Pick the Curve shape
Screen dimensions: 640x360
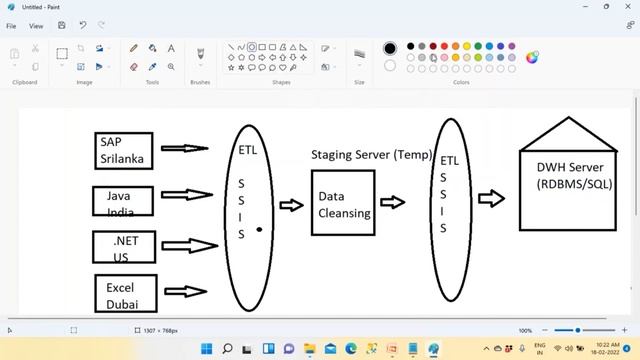coord(241,47)
